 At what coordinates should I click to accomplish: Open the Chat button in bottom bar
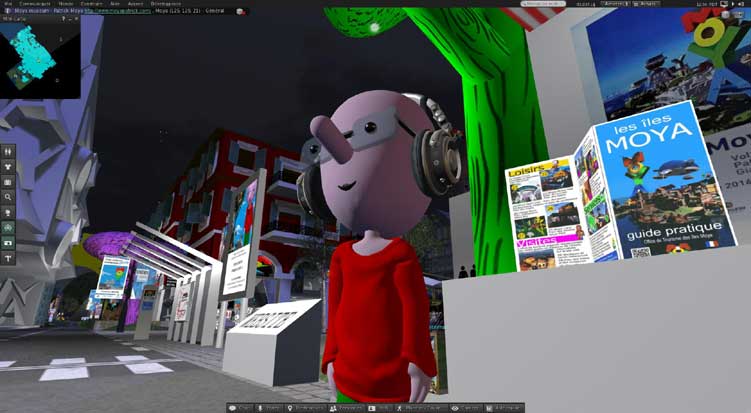click(240, 408)
